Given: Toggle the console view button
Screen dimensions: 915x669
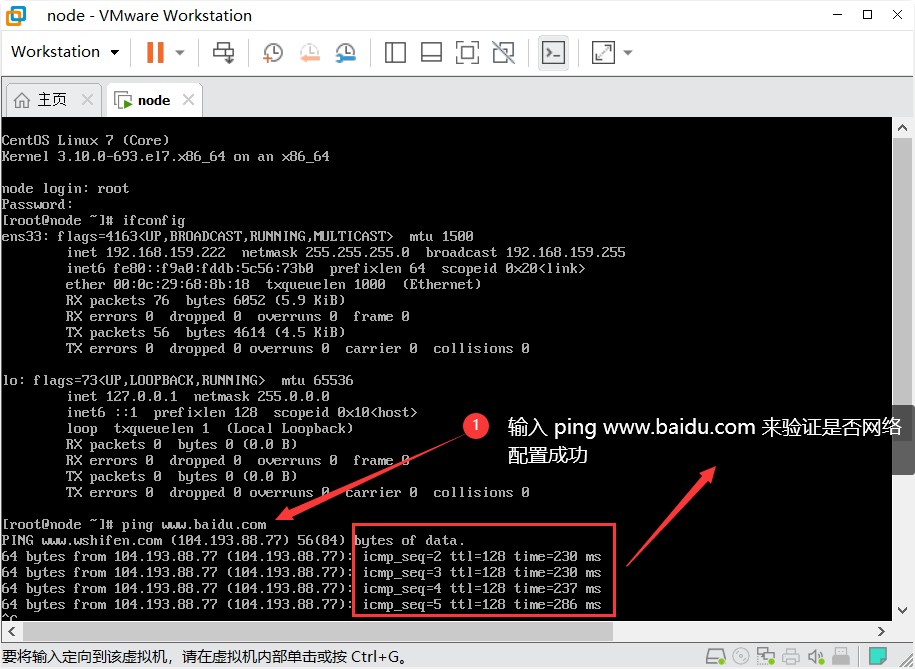Looking at the screenshot, I should 553,53.
